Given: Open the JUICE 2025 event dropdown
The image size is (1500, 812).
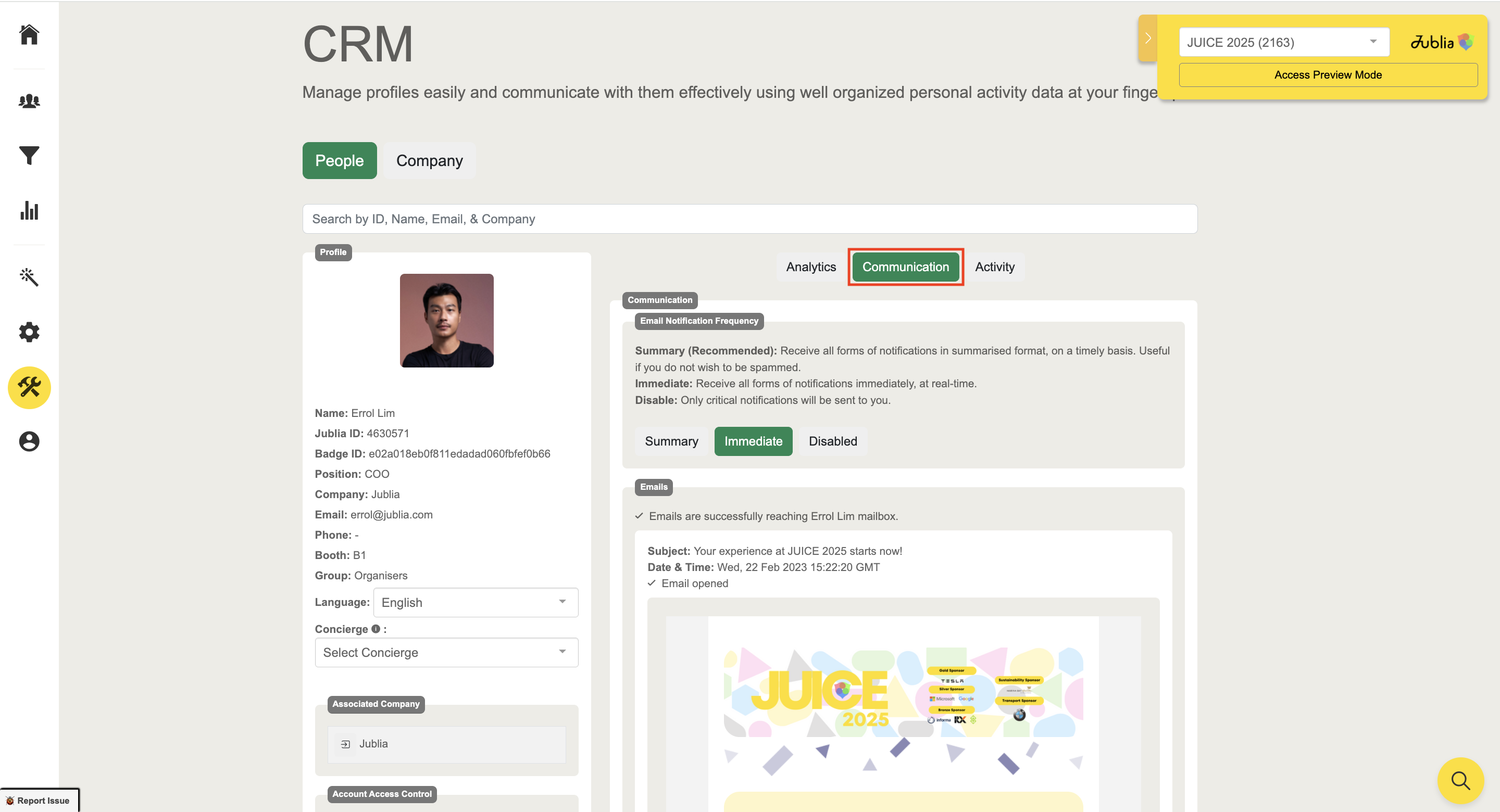Looking at the screenshot, I should click(1283, 42).
